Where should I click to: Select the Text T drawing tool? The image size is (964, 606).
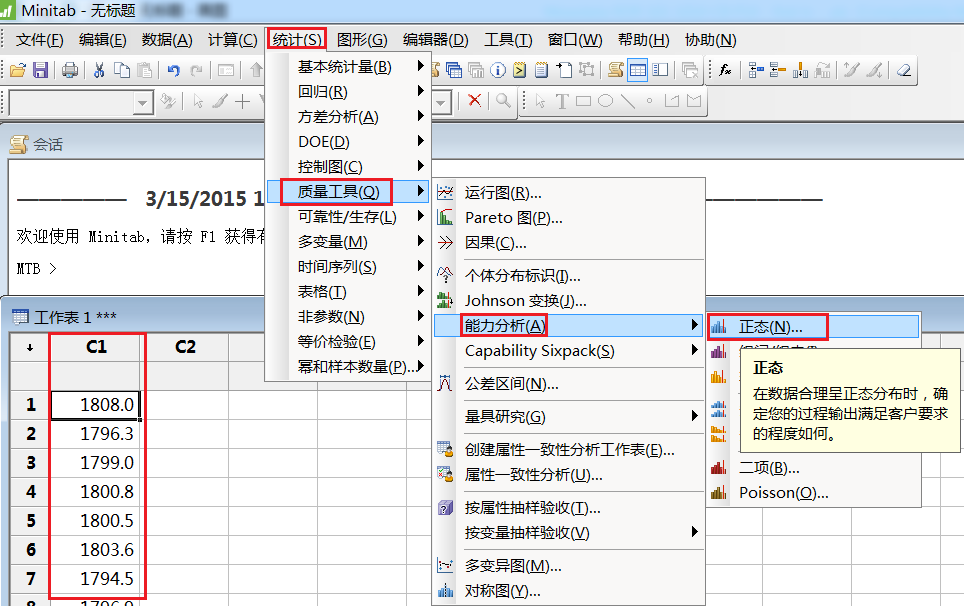562,101
